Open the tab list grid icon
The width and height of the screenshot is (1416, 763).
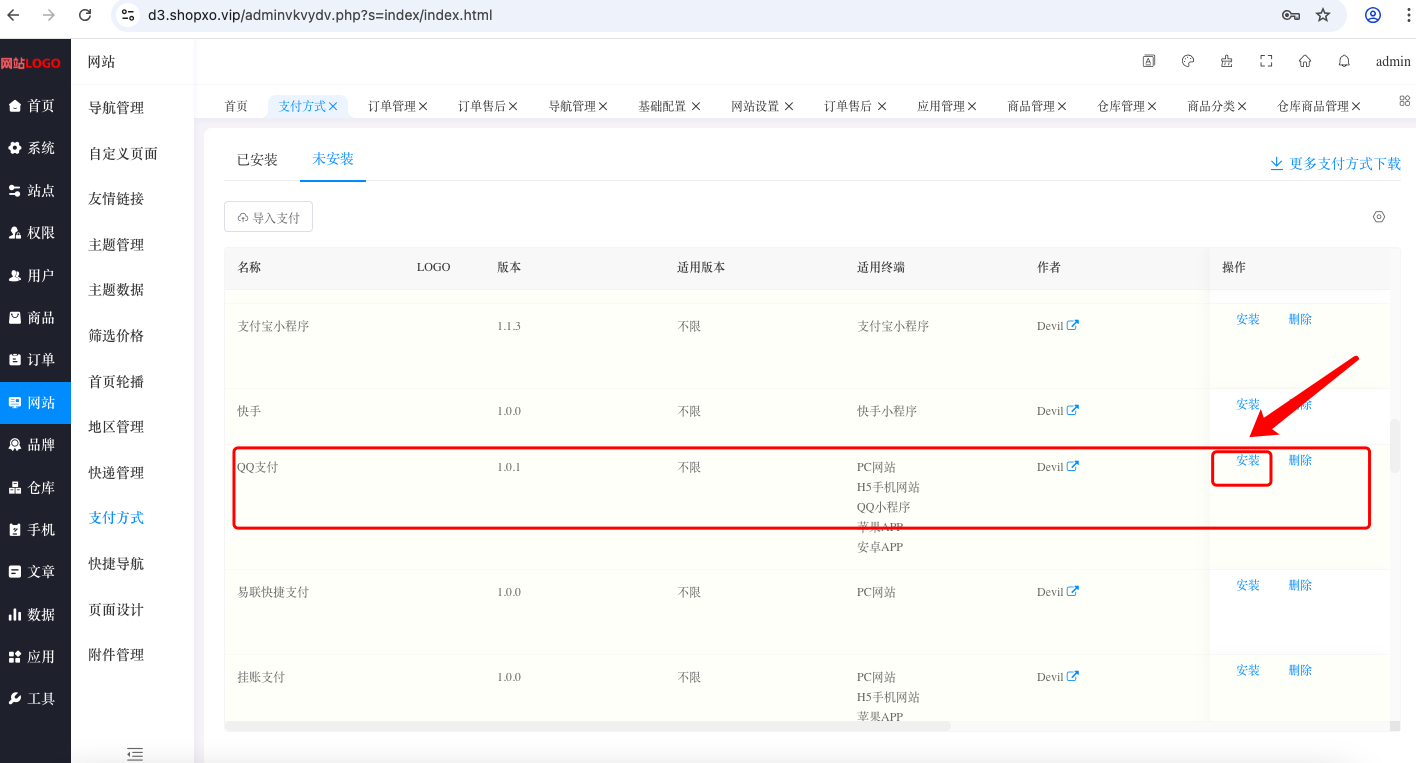pyautogui.click(x=1404, y=101)
